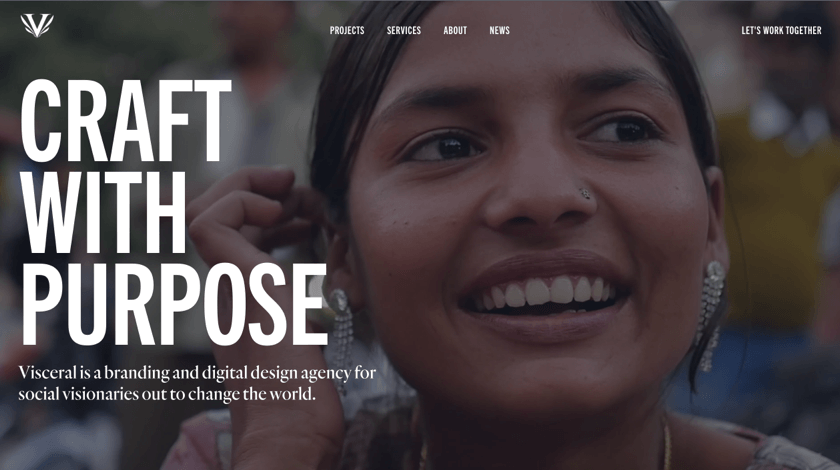
Task: Select News in the top navigation
Action: tap(499, 31)
